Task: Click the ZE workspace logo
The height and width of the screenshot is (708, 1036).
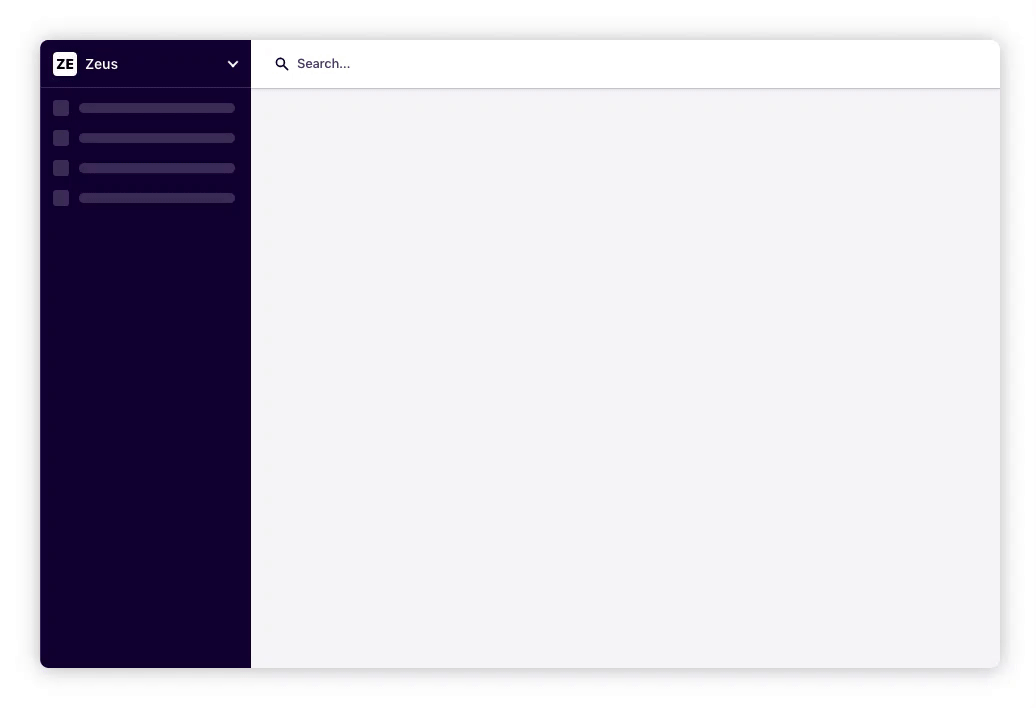Action: click(65, 64)
